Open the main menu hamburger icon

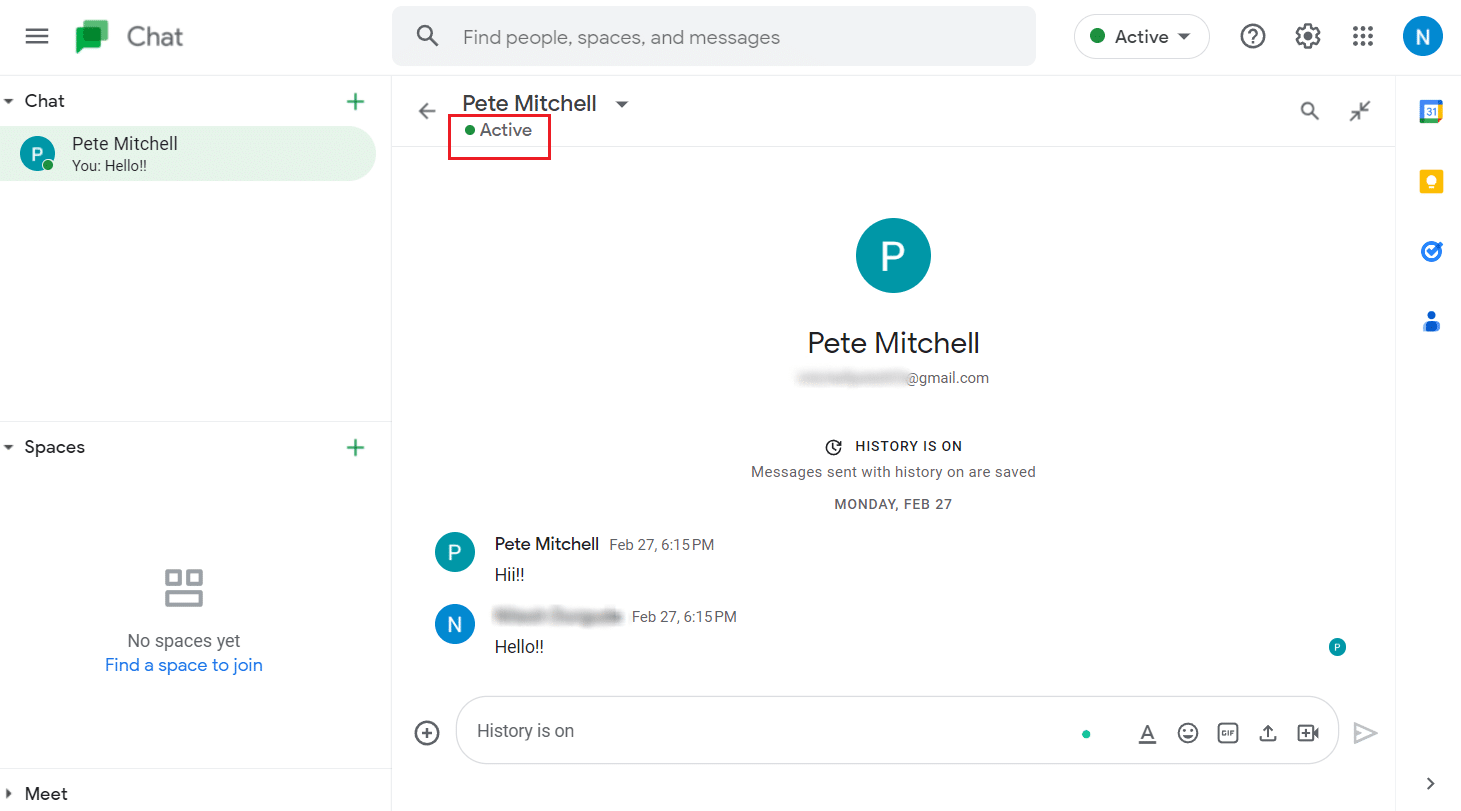point(37,36)
